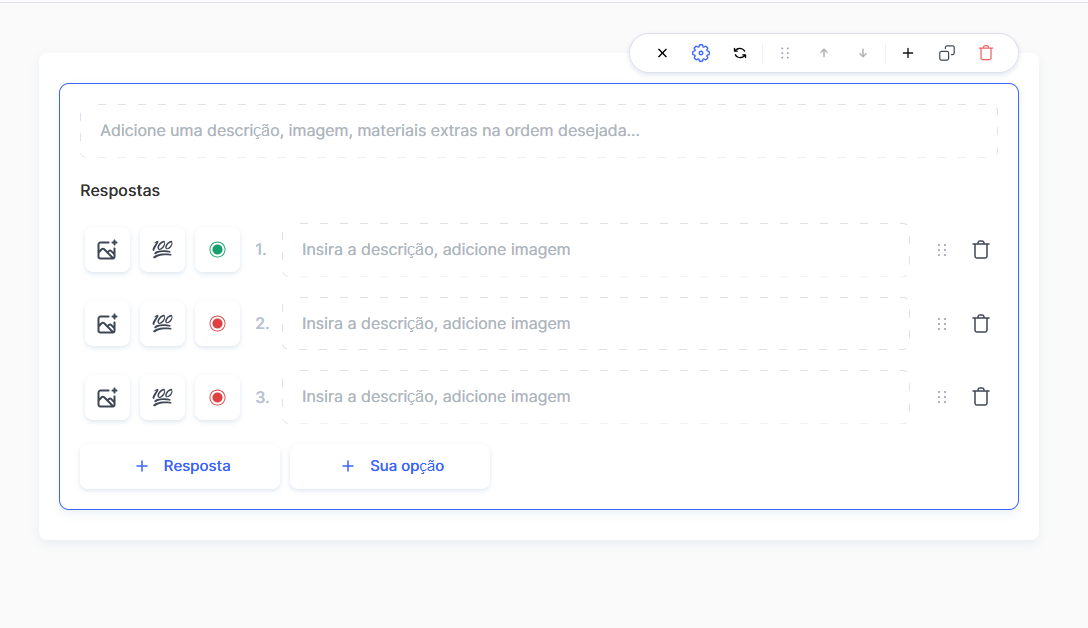Click the plus icon in top toolbar

tap(908, 53)
